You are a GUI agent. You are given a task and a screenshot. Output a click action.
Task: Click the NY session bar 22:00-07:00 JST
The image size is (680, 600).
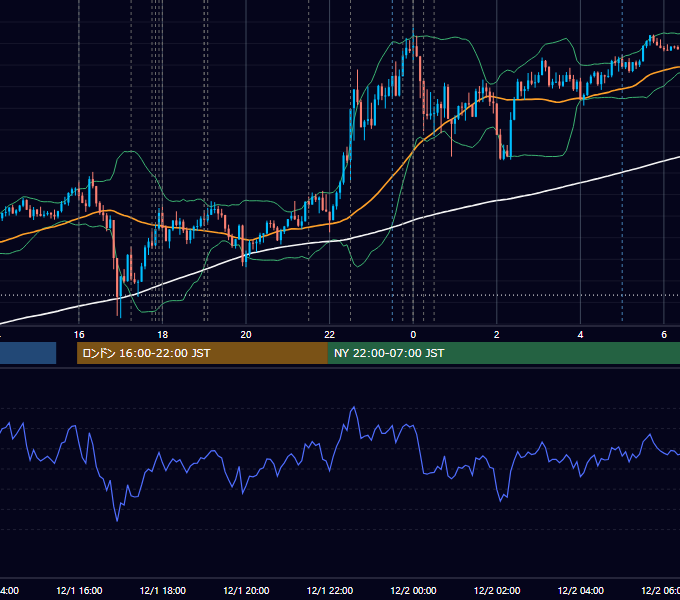(x=503, y=353)
